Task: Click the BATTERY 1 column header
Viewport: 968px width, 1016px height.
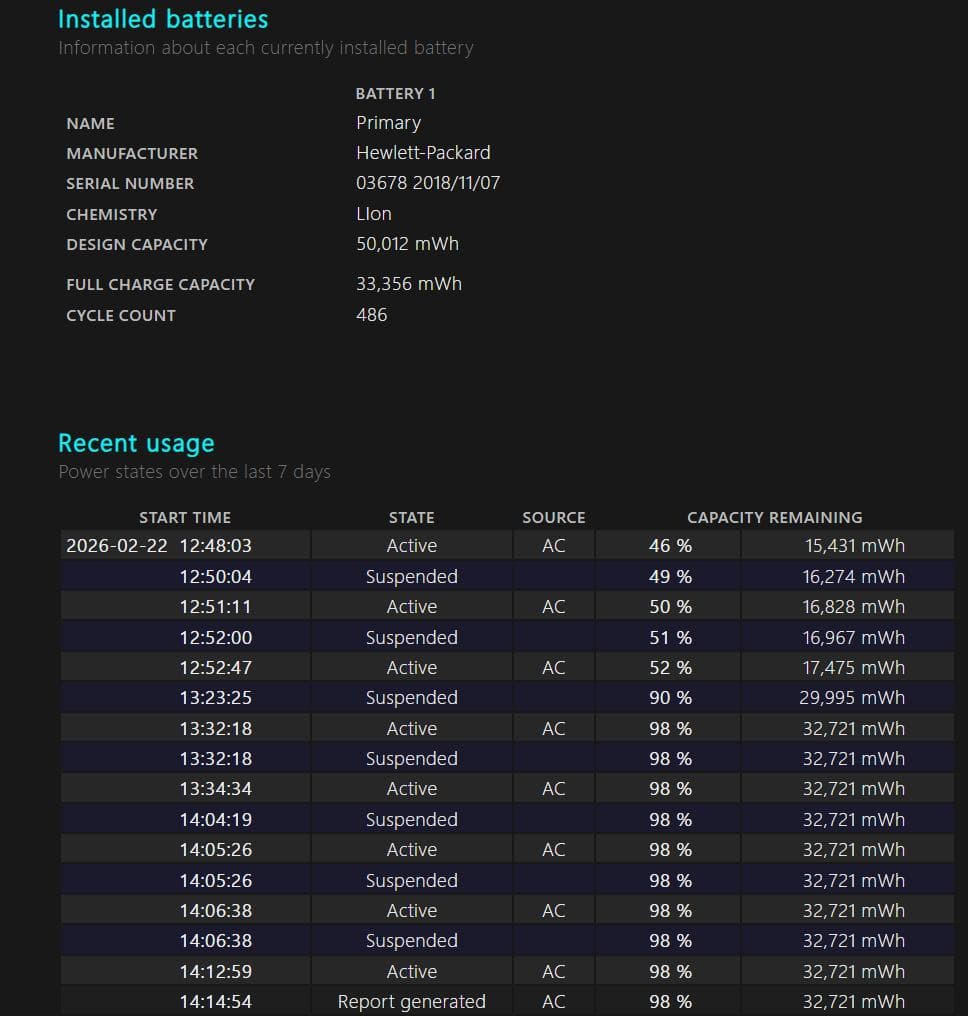Action: tap(395, 93)
